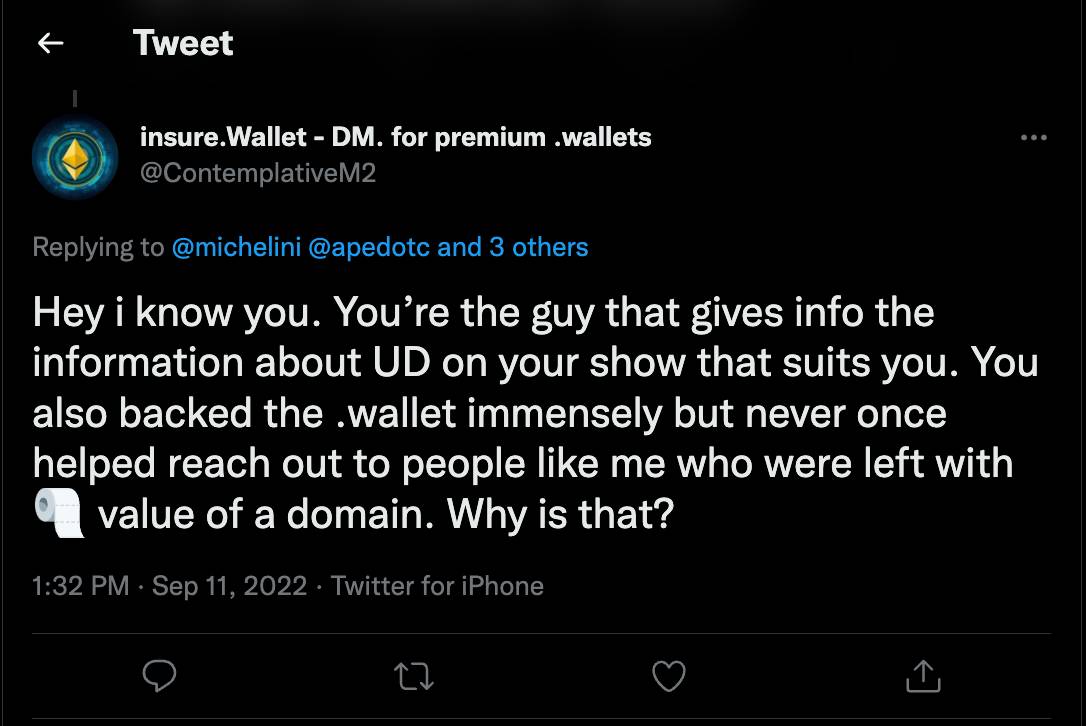Open the @apedotc profile mention
This screenshot has width=1086, height=726.
(369, 247)
